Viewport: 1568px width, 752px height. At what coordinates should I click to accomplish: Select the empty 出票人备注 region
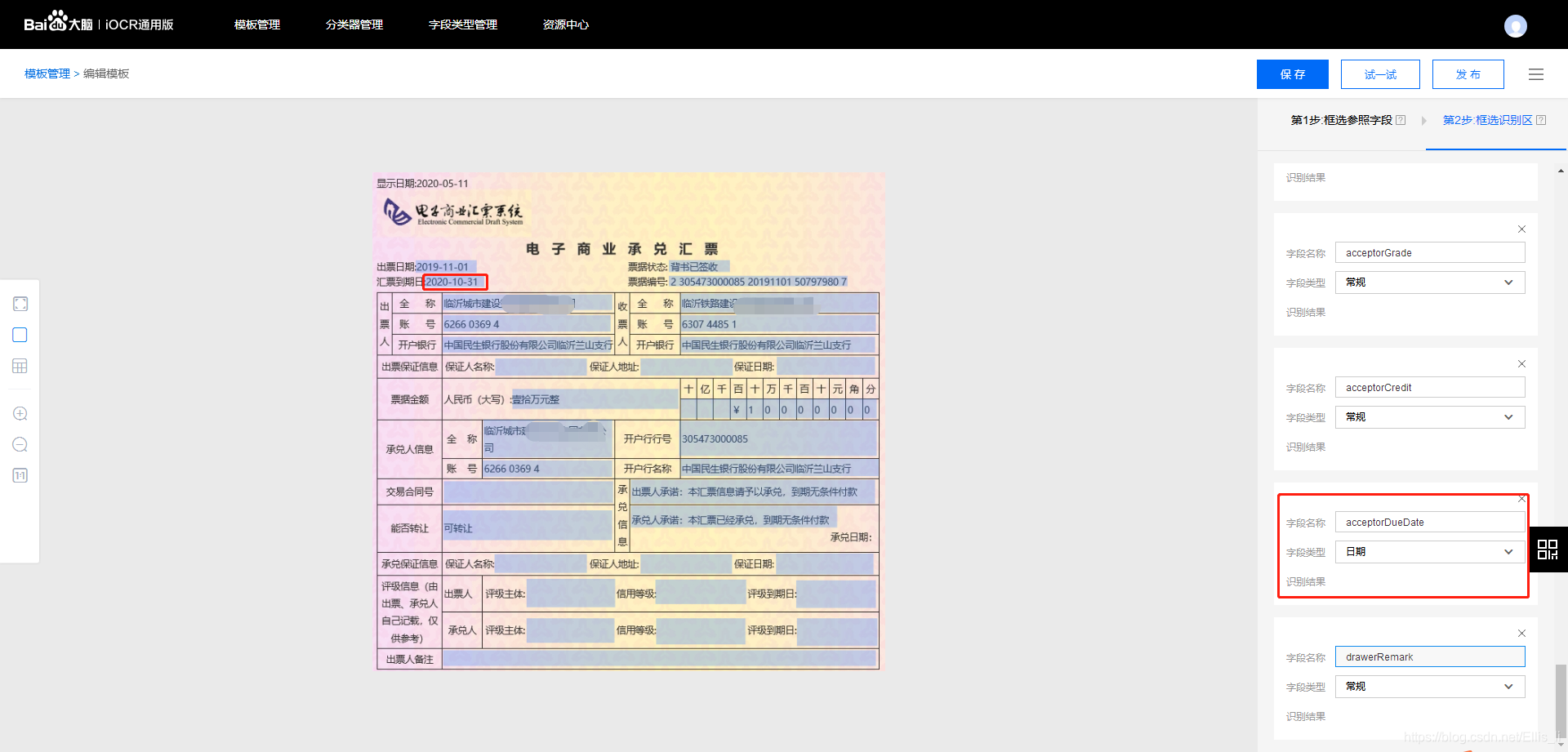(659, 659)
